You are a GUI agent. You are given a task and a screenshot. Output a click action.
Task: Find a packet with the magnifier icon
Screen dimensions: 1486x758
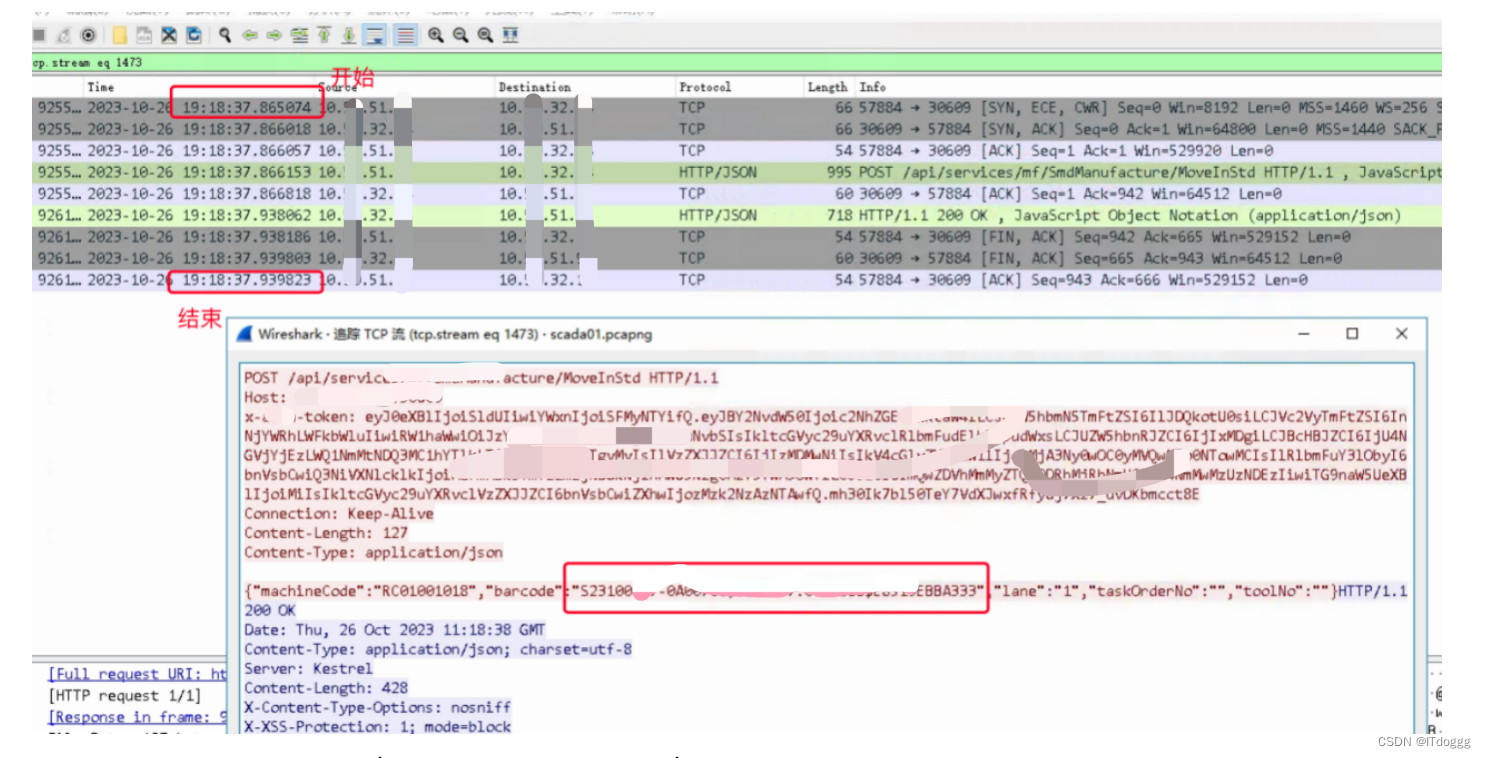click(x=225, y=35)
